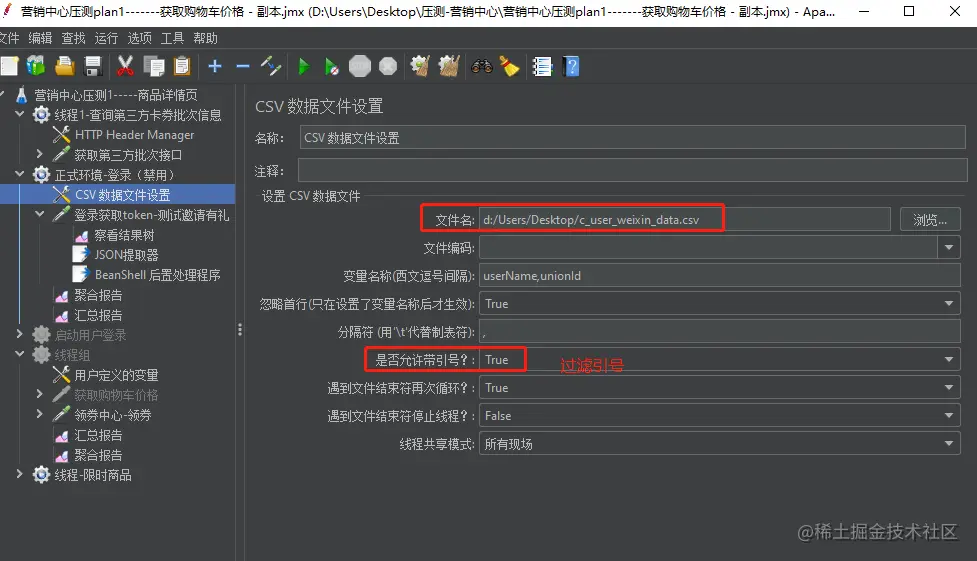Click the Paste clipboard icon

pos(182,66)
